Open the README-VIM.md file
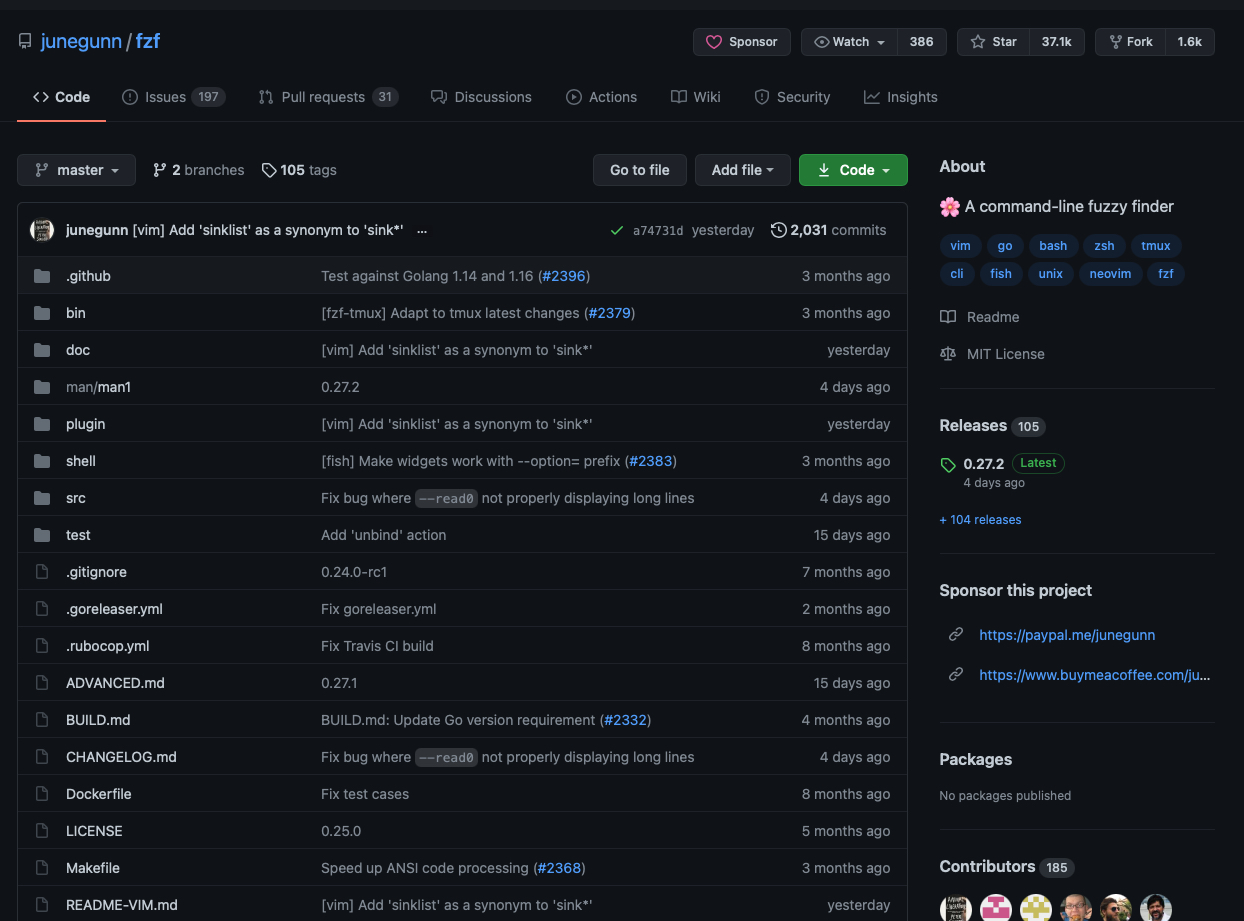Viewport: 1244px width, 921px height. click(x=122, y=905)
